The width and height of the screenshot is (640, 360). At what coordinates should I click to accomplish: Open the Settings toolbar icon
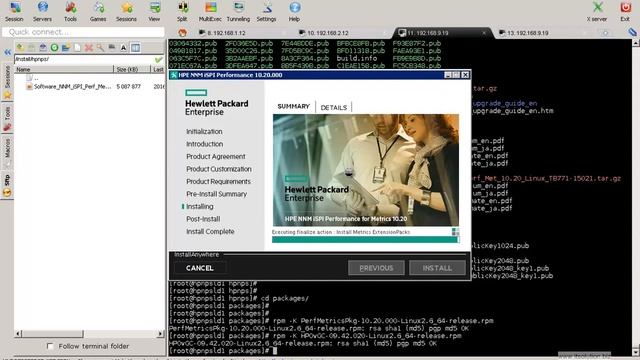click(x=267, y=11)
